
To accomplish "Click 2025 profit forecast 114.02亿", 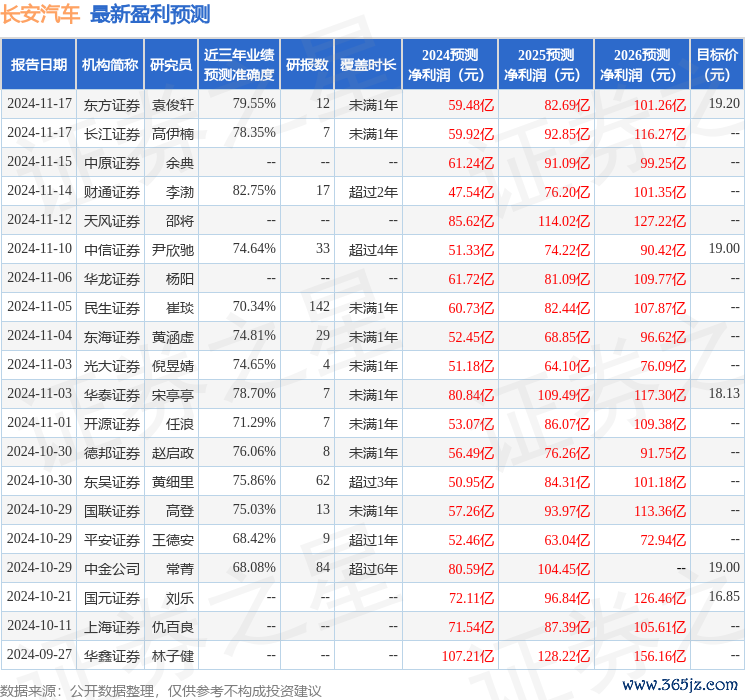I will pyautogui.click(x=564, y=221).
